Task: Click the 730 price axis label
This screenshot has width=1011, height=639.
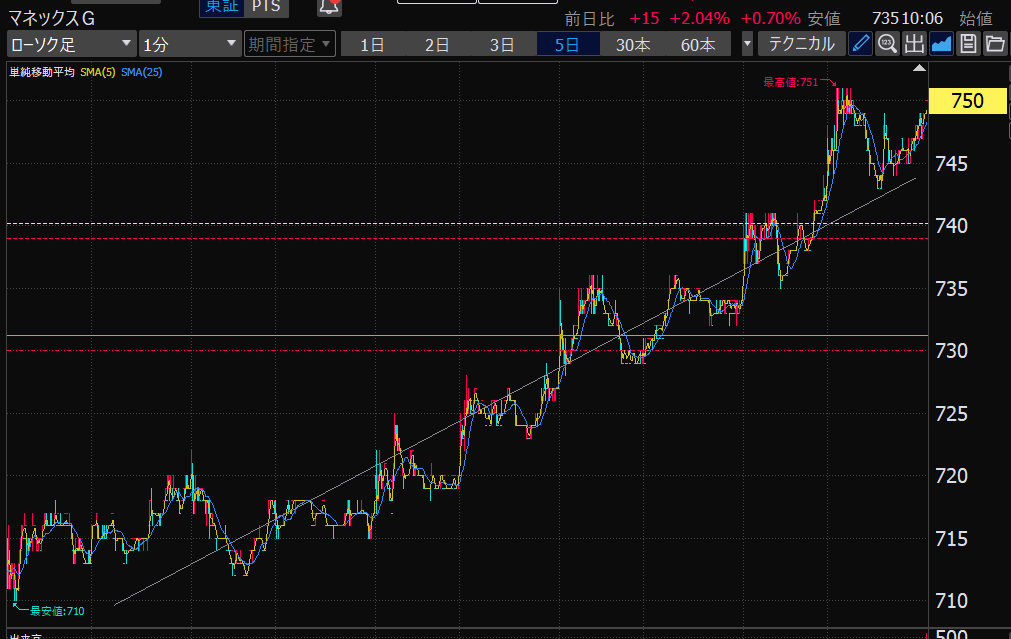Action: [x=952, y=351]
